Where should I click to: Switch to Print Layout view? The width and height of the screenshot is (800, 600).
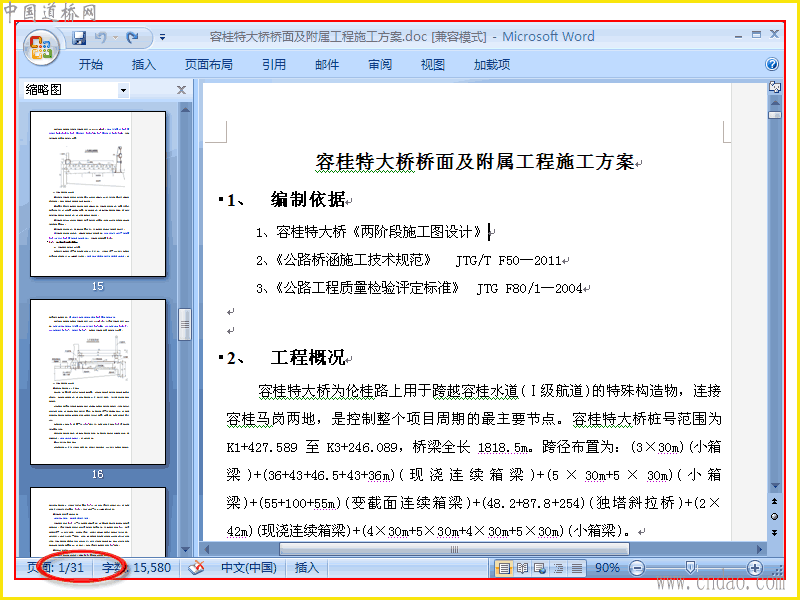tap(504, 568)
